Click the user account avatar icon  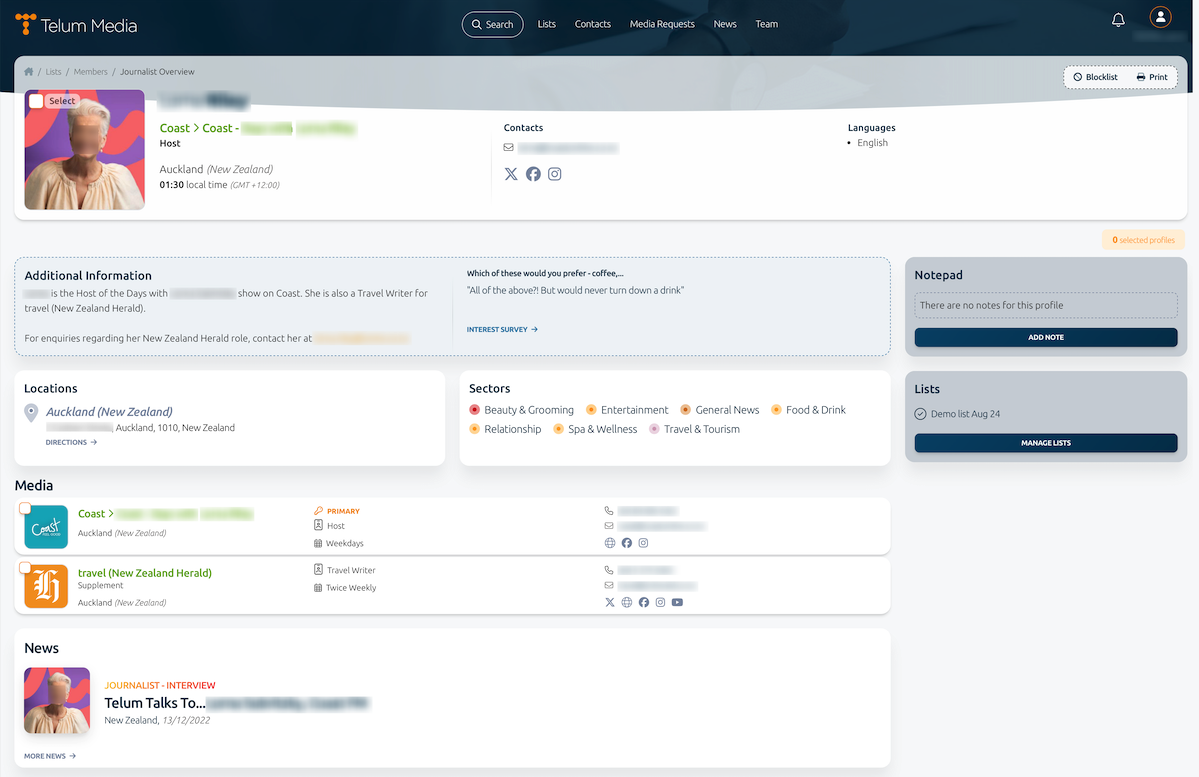(x=1160, y=17)
